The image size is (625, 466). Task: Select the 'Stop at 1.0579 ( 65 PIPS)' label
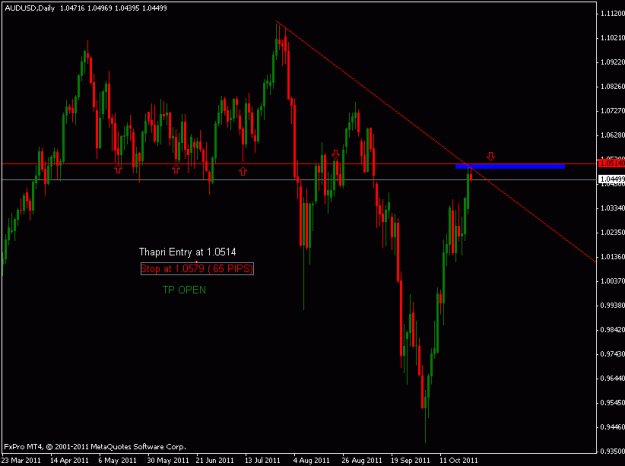pos(197,269)
